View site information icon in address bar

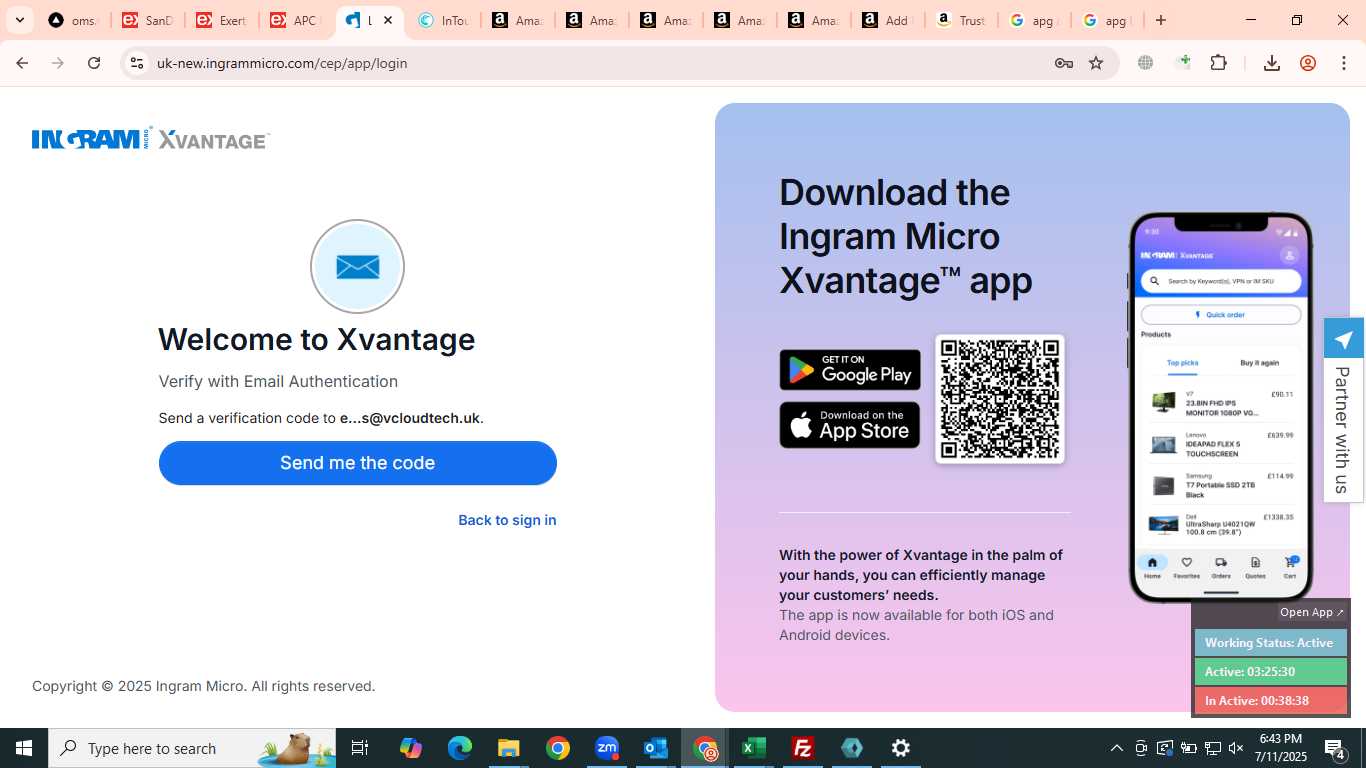(x=137, y=63)
